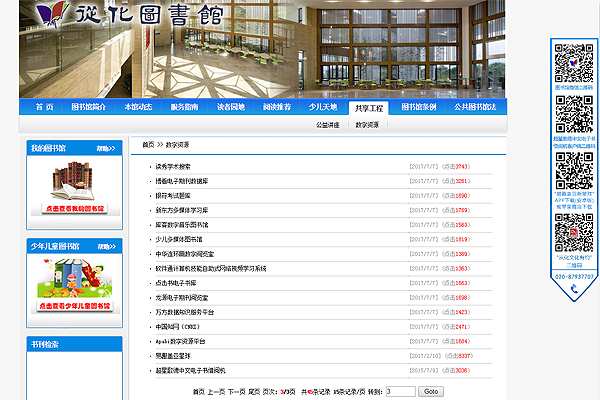This screenshot has height=400, width=600.
Task: Click the top QR code in sidebar
Action: coord(575,62)
